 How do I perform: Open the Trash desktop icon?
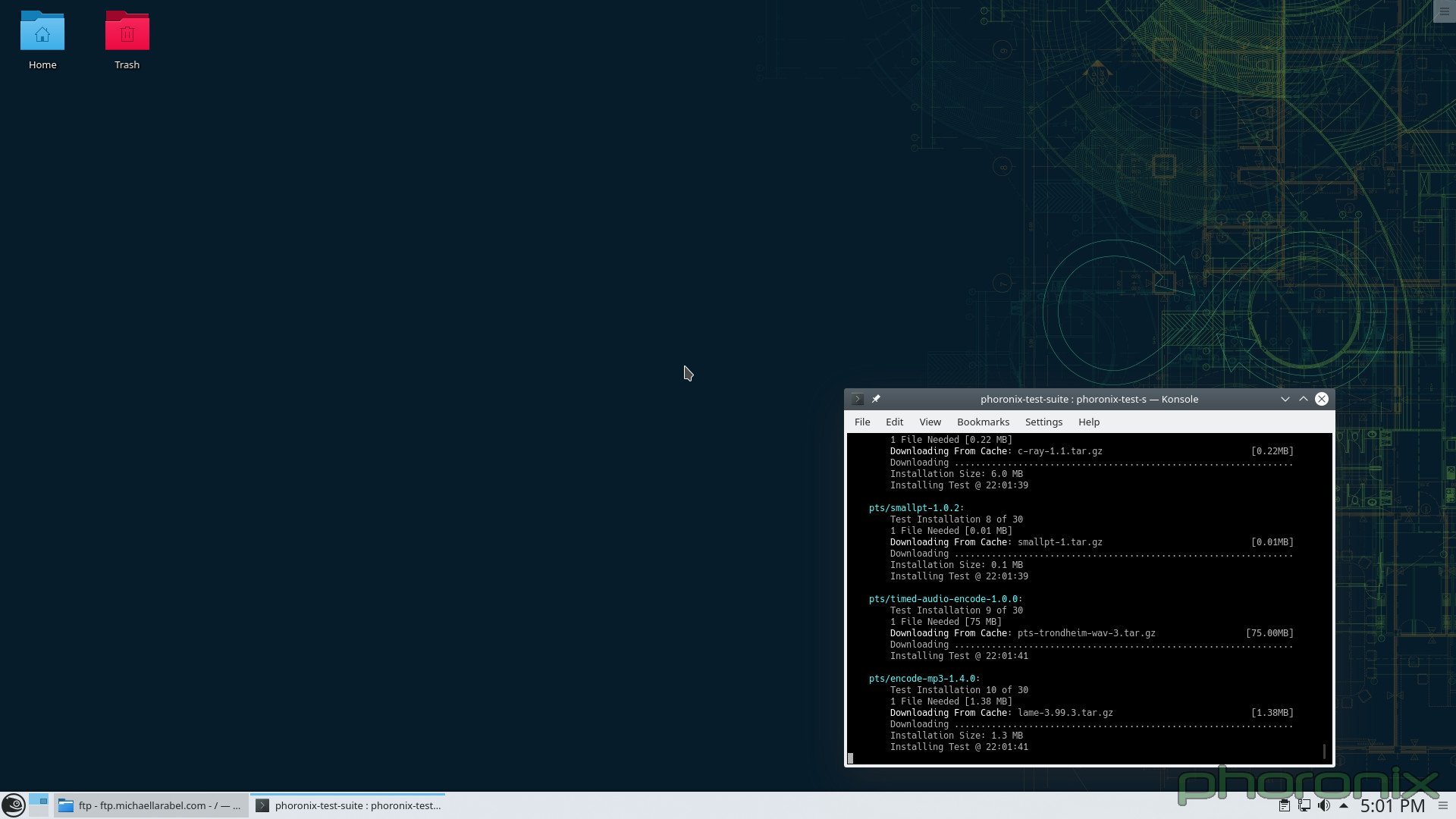(127, 32)
